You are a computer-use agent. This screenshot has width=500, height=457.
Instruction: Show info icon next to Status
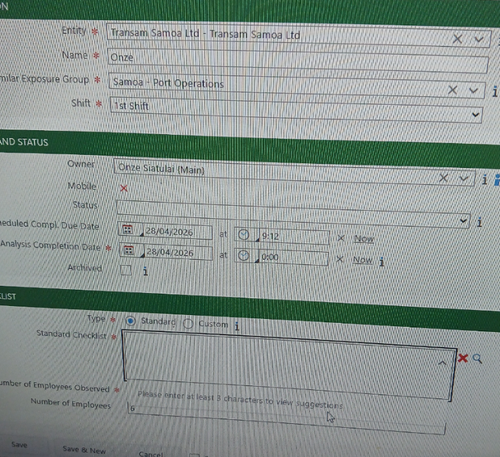click(479, 222)
